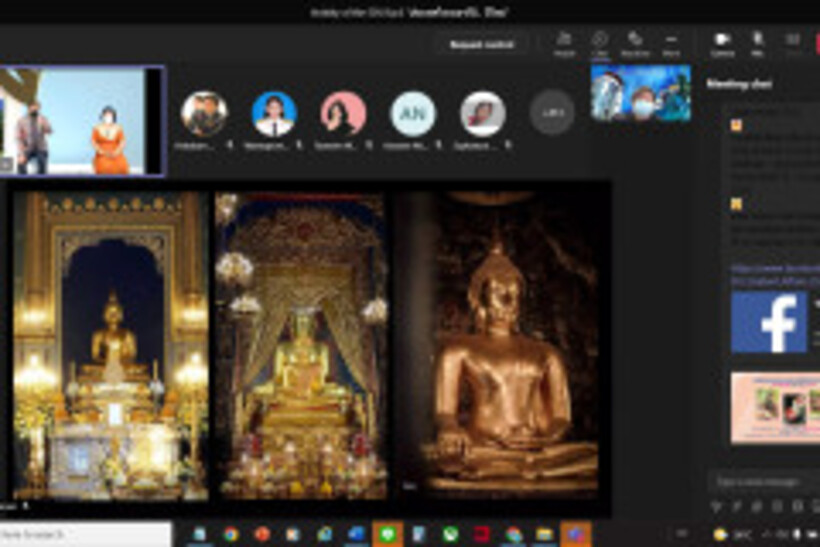This screenshot has height=547, width=820.
Task: Select the blue background participant avatar
Action: [x=274, y=113]
